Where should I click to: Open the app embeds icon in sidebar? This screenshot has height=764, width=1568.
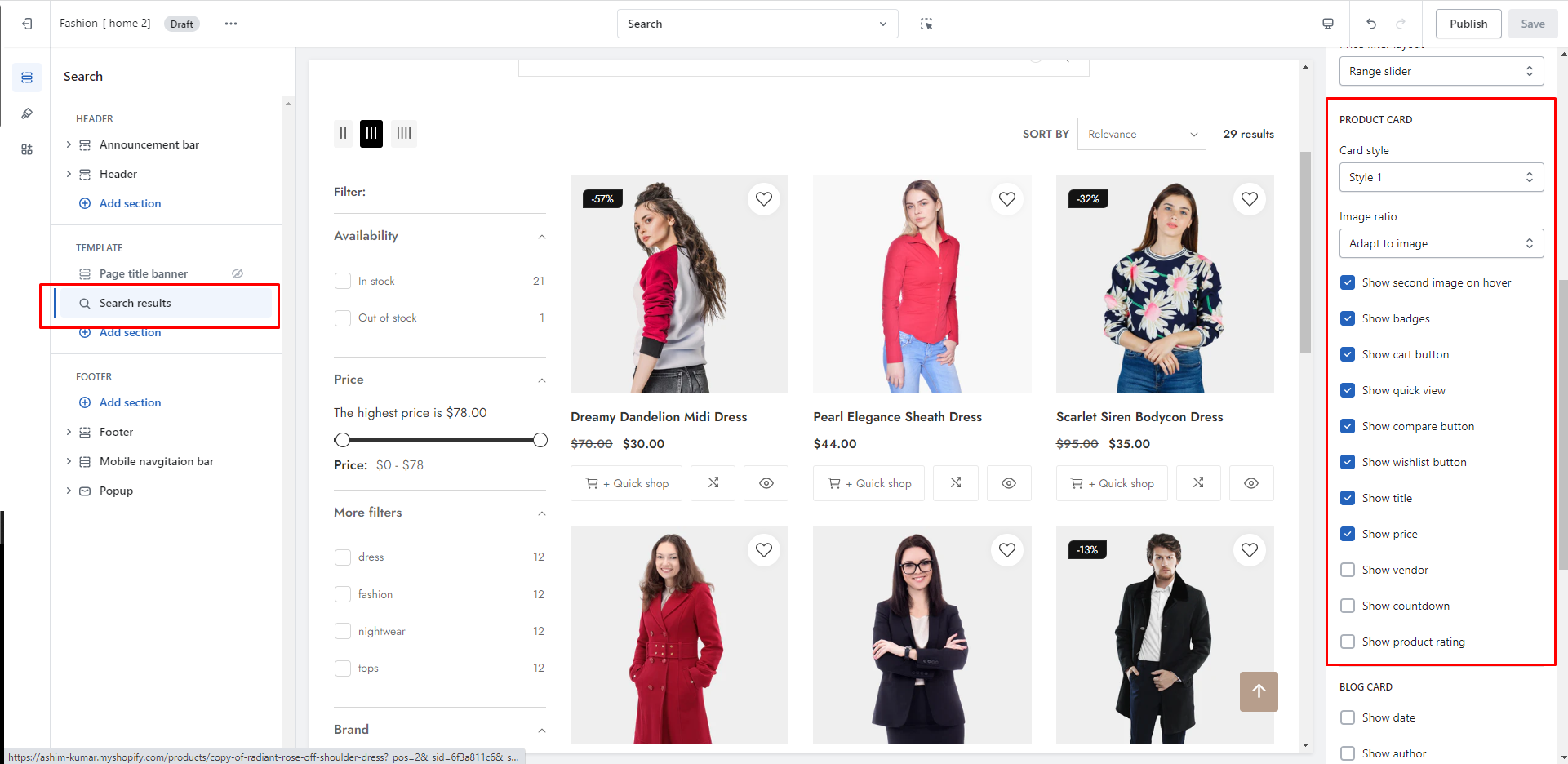click(27, 149)
